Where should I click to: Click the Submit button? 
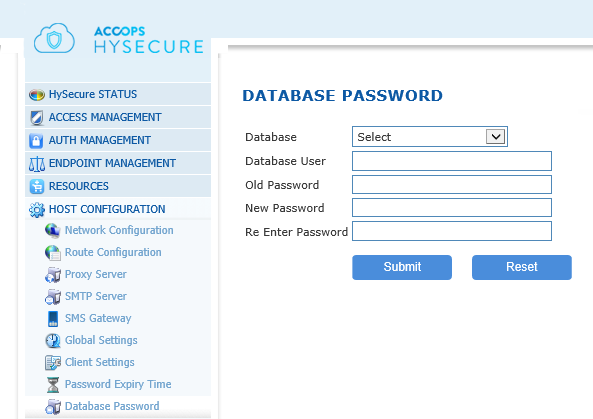pyautogui.click(x=402, y=267)
